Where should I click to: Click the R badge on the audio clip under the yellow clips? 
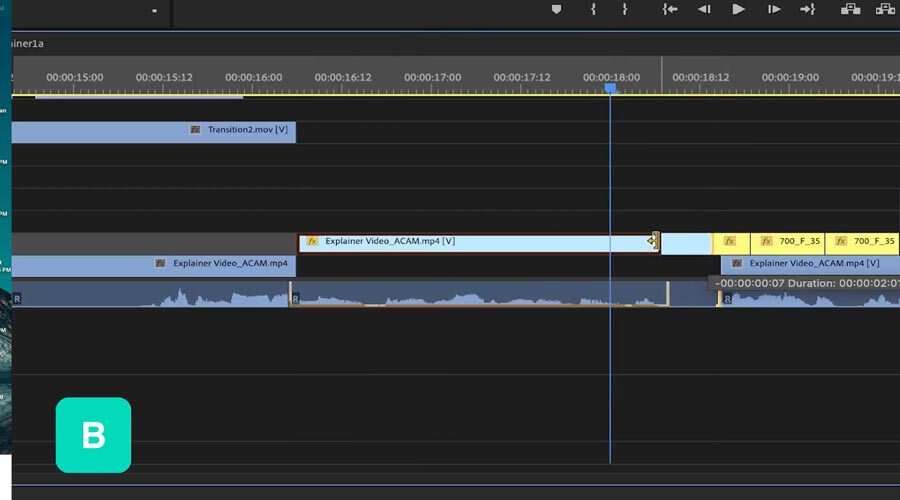click(727, 299)
